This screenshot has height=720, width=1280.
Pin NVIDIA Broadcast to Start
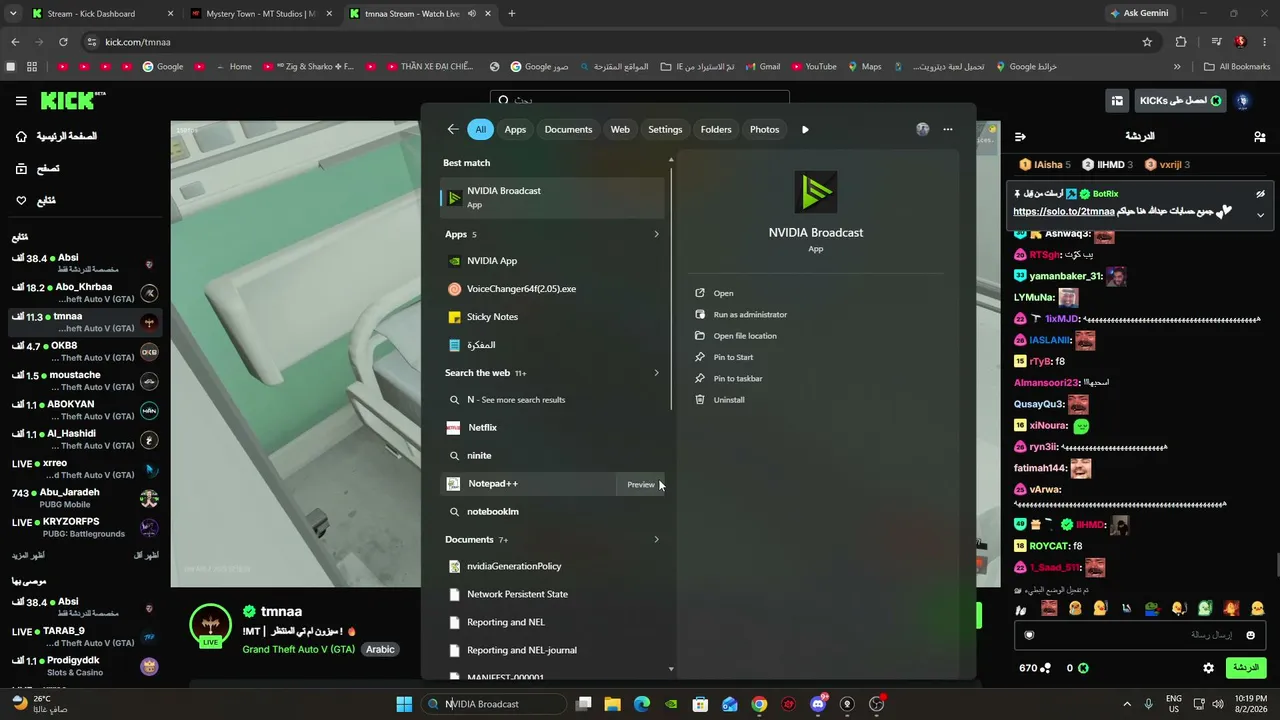(x=724, y=357)
